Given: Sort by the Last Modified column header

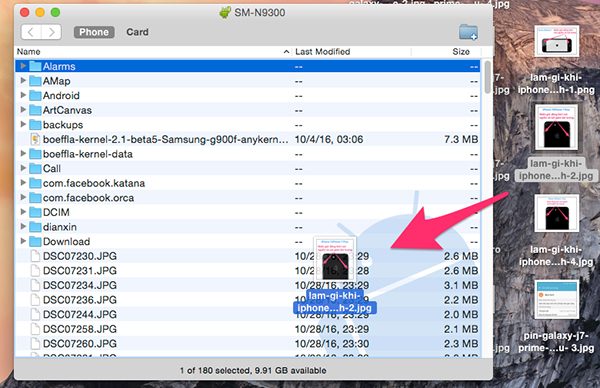Looking at the screenshot, I should click(x=351, y=52).
